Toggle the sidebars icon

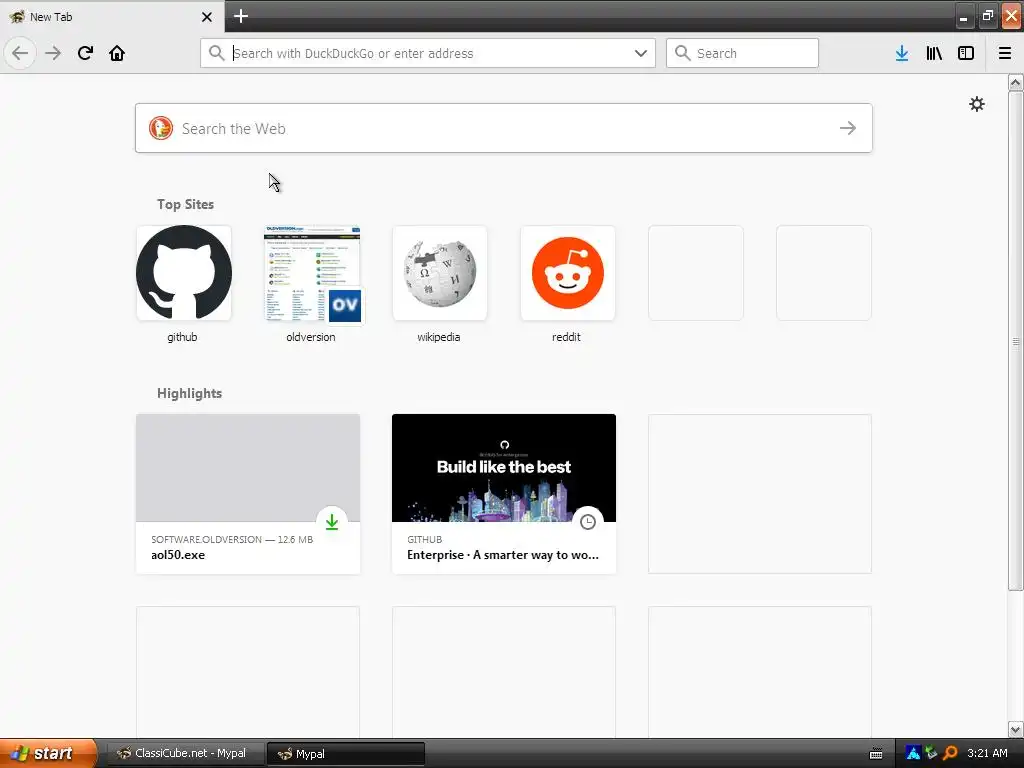[966, 53]
